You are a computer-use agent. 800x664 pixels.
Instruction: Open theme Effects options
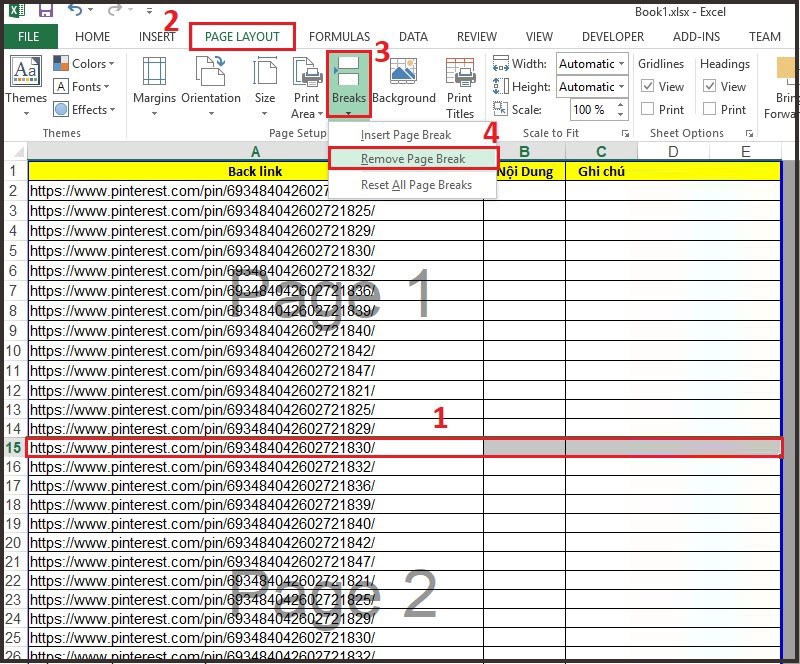(x=84, y=109)
